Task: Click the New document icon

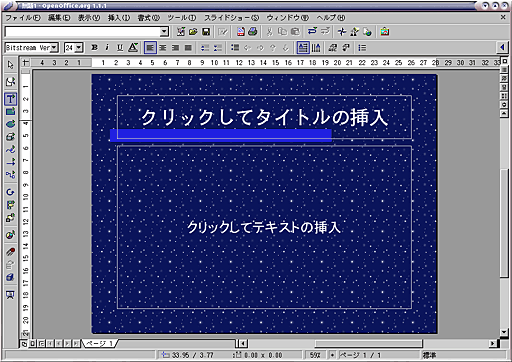Action: pyautogui.click(x=181, y=32)
